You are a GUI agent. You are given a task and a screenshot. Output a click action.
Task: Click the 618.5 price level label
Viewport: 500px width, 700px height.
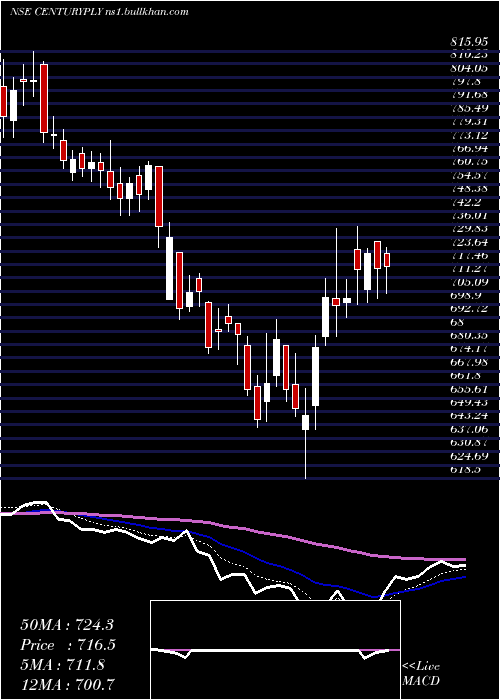click(466, 469)
